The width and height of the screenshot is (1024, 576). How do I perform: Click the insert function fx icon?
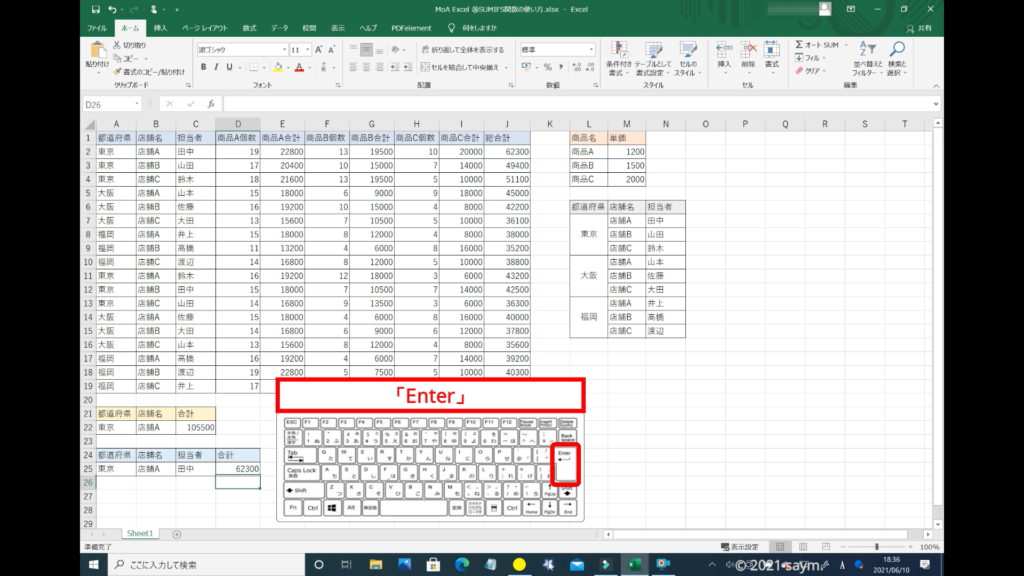(211, 104)
